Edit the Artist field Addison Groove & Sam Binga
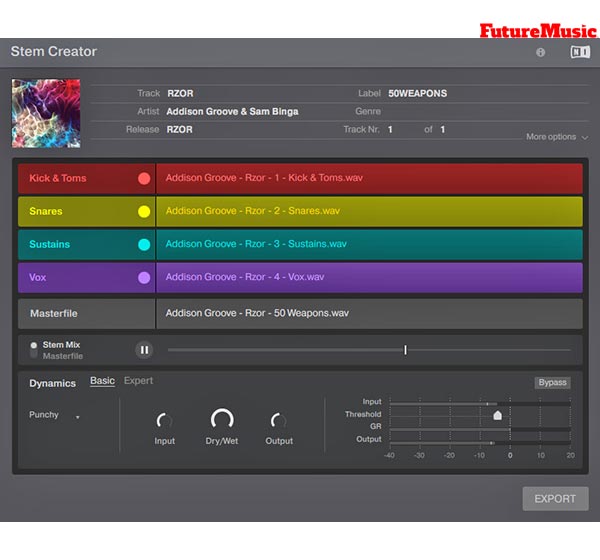Viewport: 600px width, 560px height. pos(232,111)
